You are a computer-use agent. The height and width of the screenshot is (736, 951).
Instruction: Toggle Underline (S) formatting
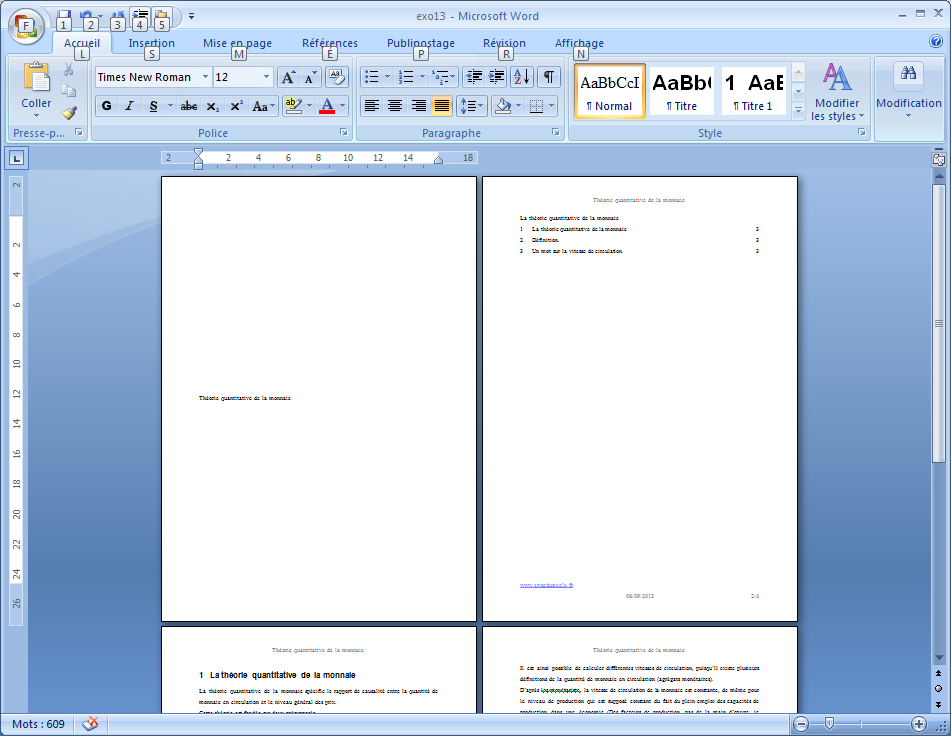pos(153,106)
